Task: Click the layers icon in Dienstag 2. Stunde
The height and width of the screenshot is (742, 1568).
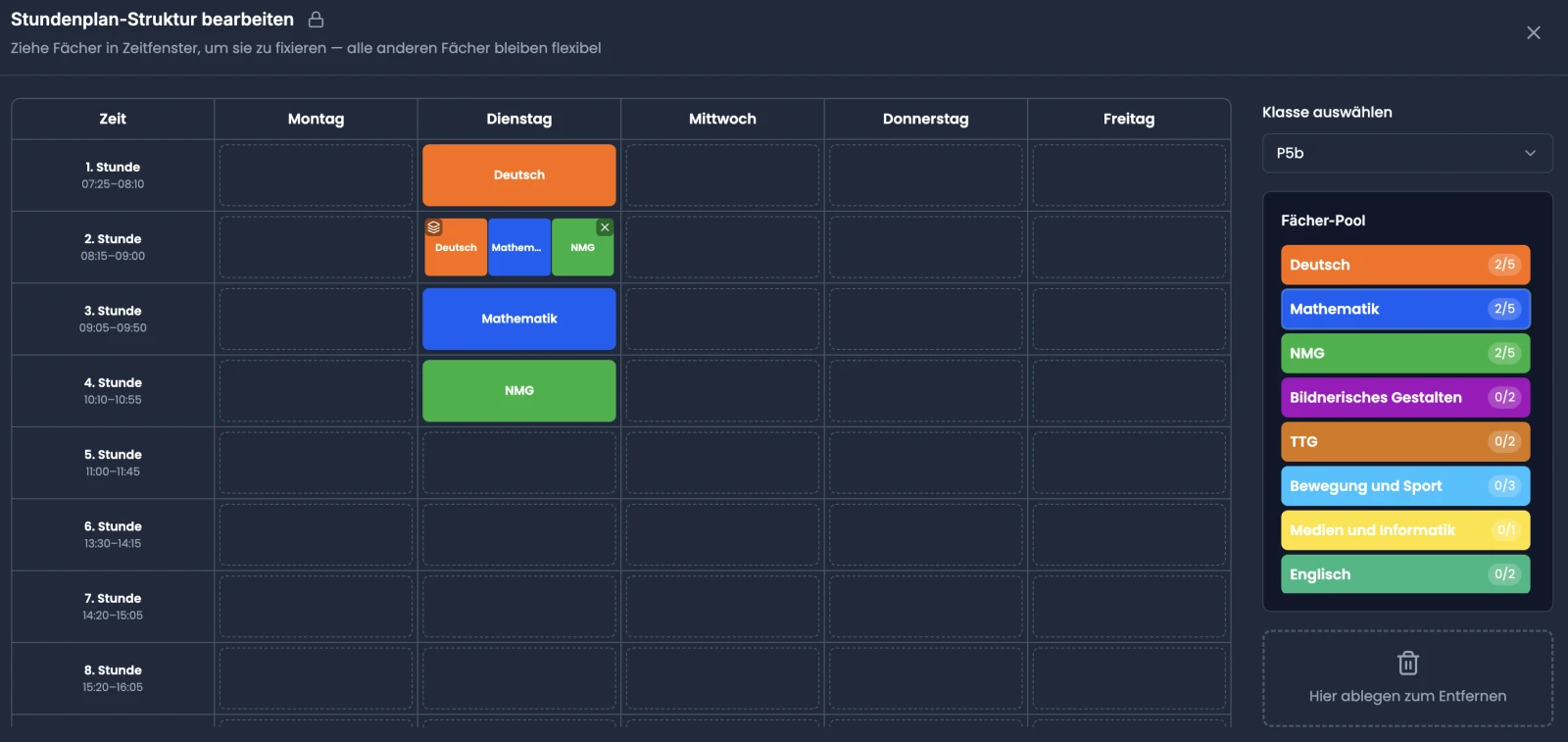Action: (434, 227)
